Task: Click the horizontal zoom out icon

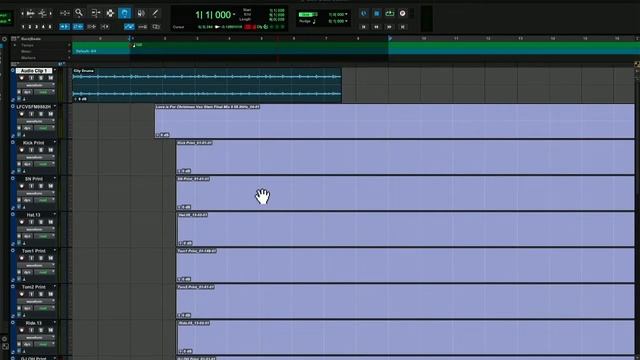Action: tap(22, 13)
